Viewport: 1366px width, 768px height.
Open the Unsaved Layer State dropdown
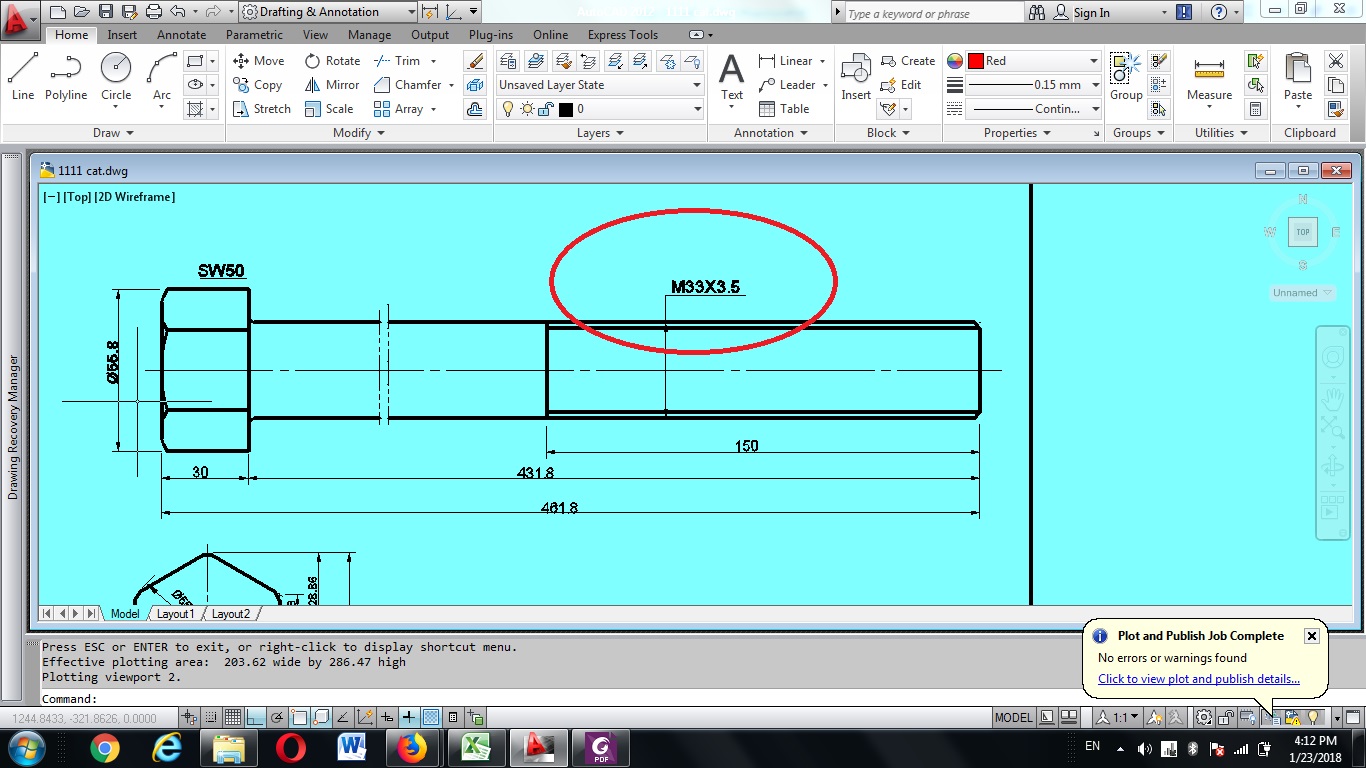click(600, 85)
